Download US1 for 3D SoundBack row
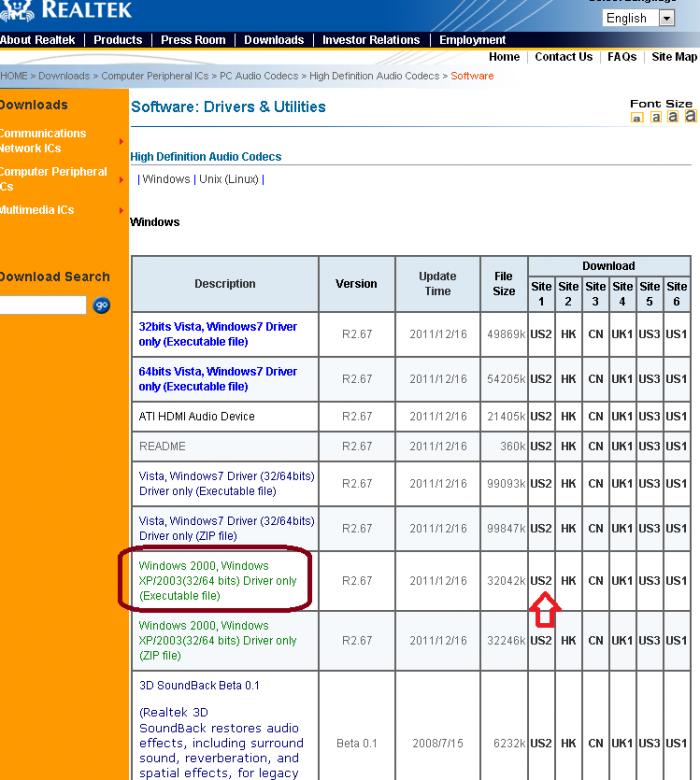This screenshot has width=700, height=780. 676,743
